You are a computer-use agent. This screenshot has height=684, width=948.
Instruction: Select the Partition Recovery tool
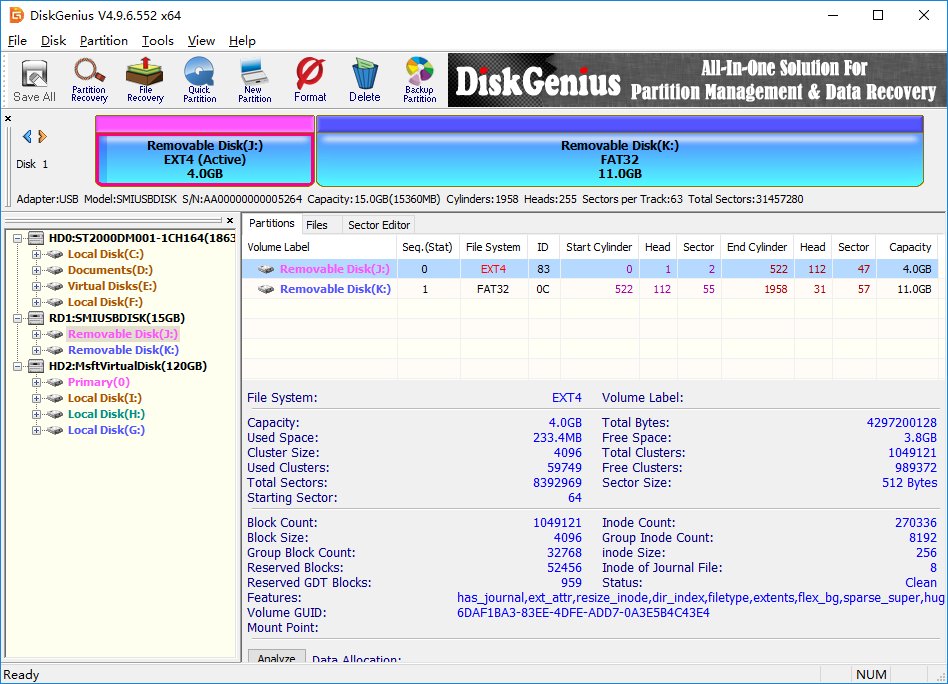coord(88,80)
